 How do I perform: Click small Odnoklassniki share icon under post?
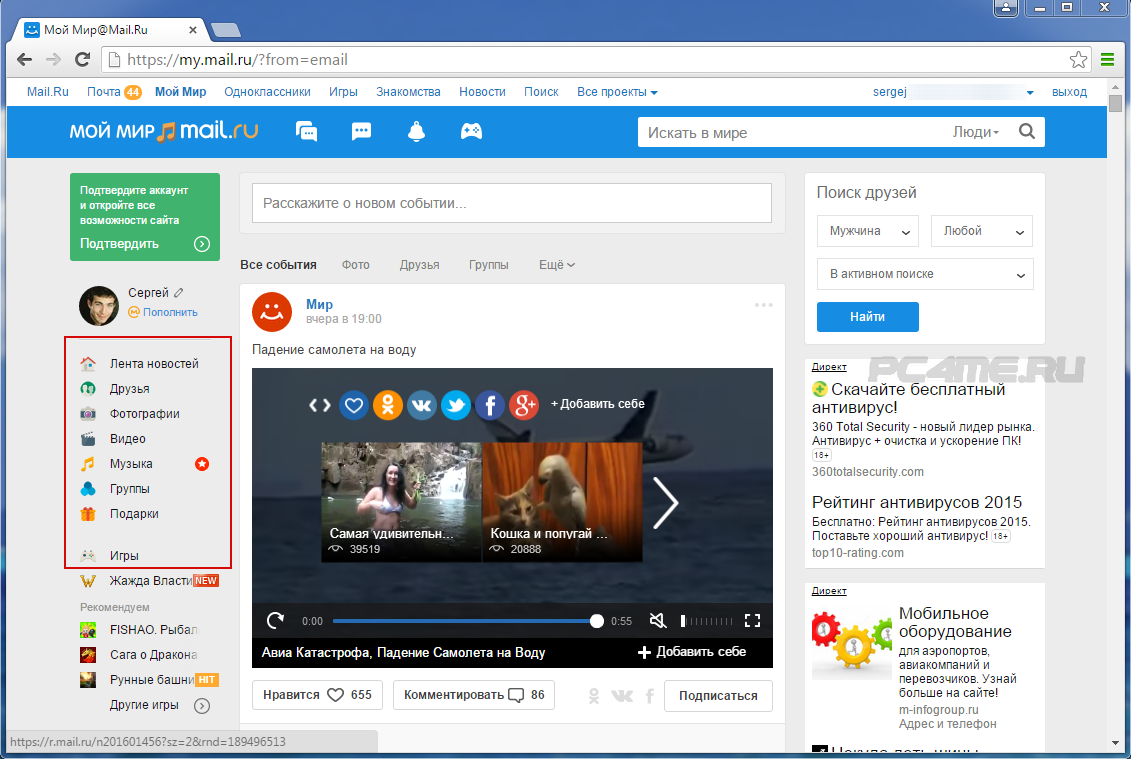[x=594, y=696]
